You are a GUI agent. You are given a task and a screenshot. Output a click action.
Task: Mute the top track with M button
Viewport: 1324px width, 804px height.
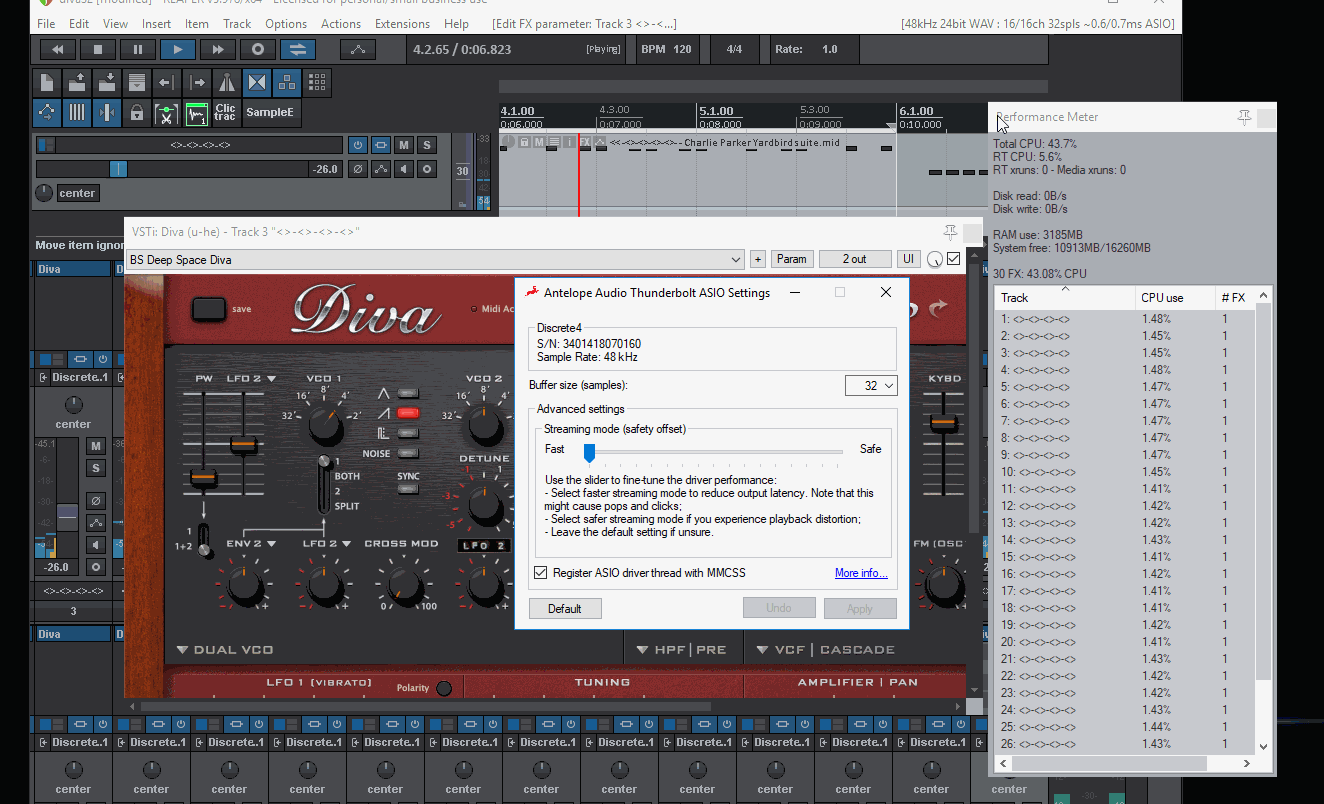(404, 145)
